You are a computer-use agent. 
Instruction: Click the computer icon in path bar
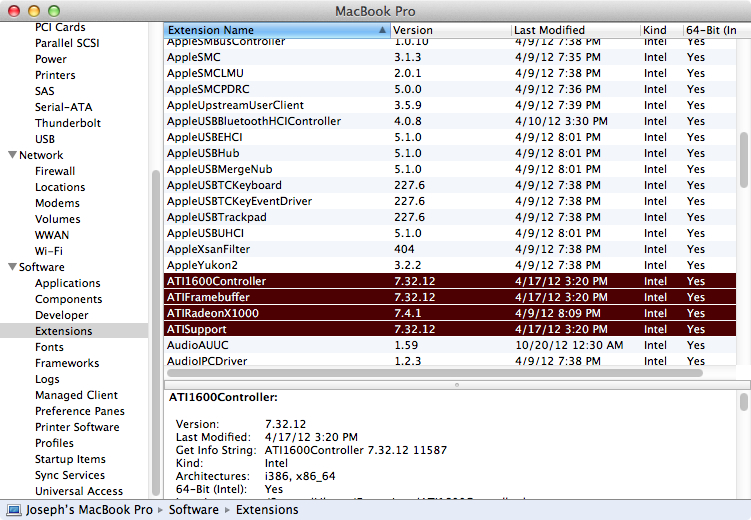13,510
